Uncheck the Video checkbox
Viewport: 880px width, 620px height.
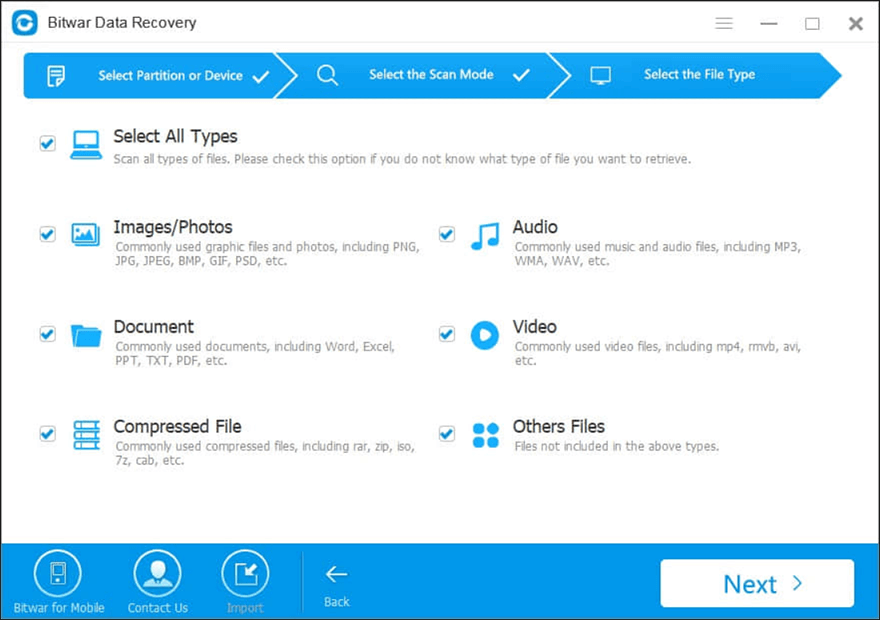447,334
